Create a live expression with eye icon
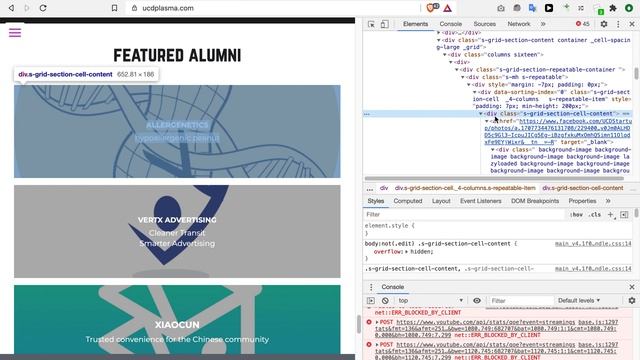Viewport: 640px width, 360px height. (477, 300)
